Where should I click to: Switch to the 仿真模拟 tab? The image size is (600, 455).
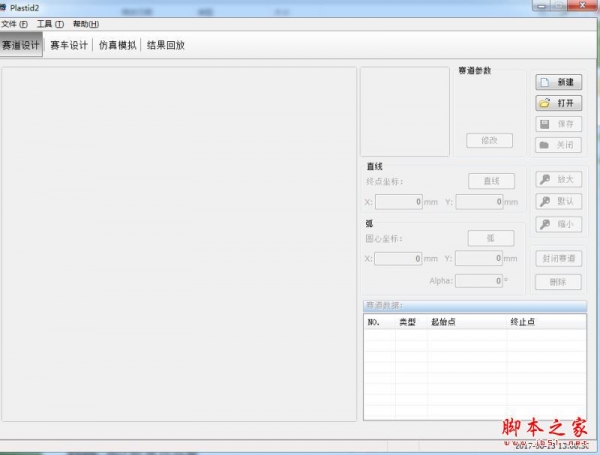117,45
